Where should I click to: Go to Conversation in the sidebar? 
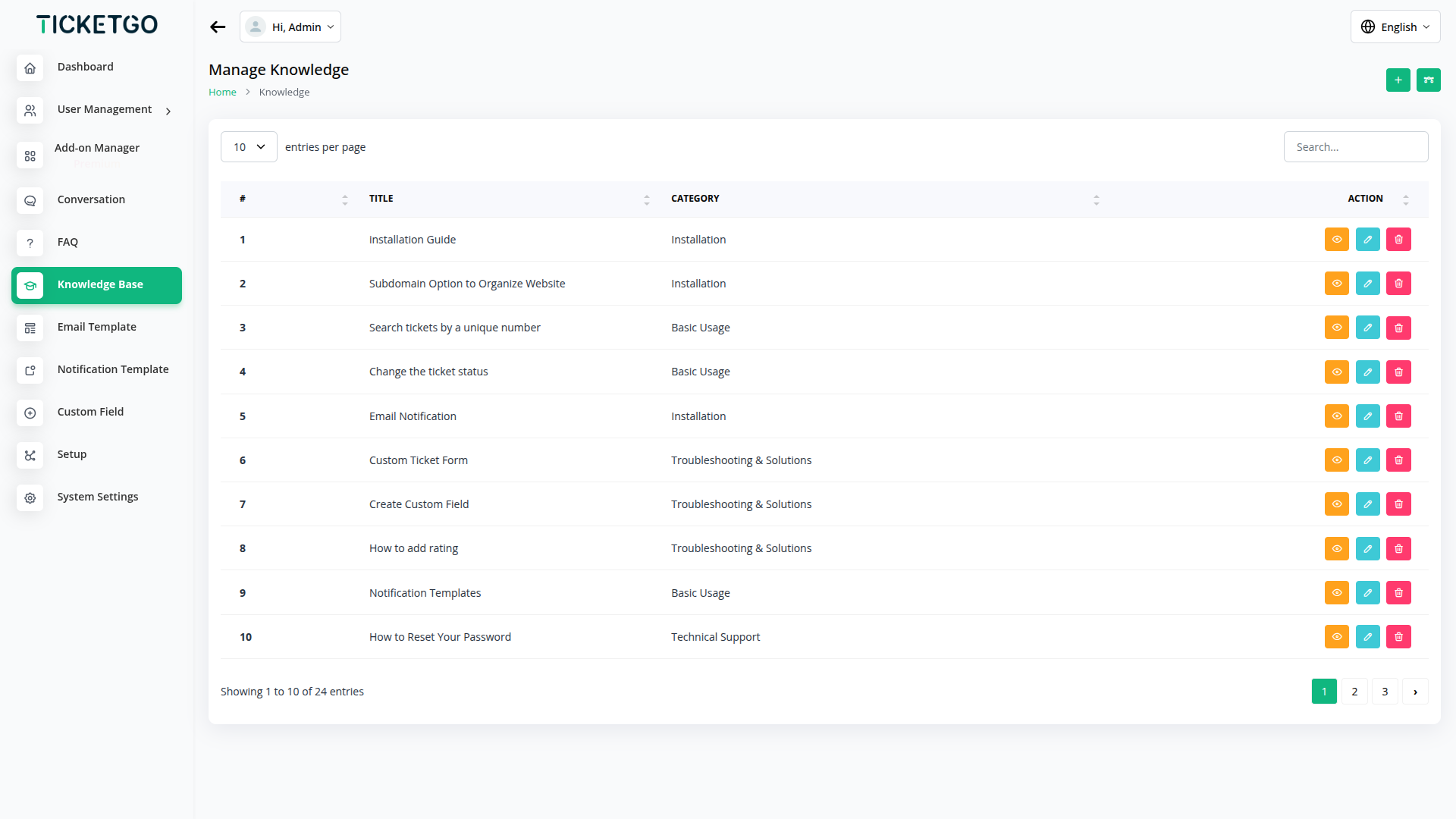[91, 199]
